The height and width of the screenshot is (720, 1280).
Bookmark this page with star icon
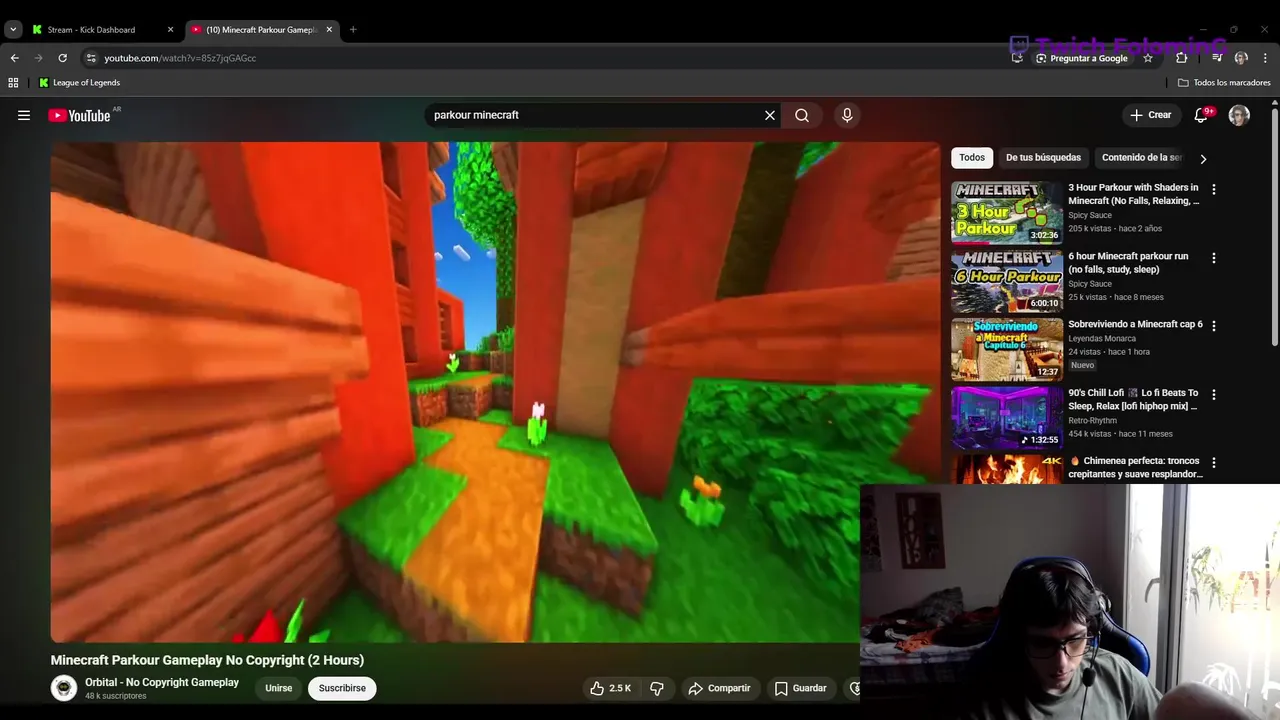pyautogui.click(x=1148, y=58)
